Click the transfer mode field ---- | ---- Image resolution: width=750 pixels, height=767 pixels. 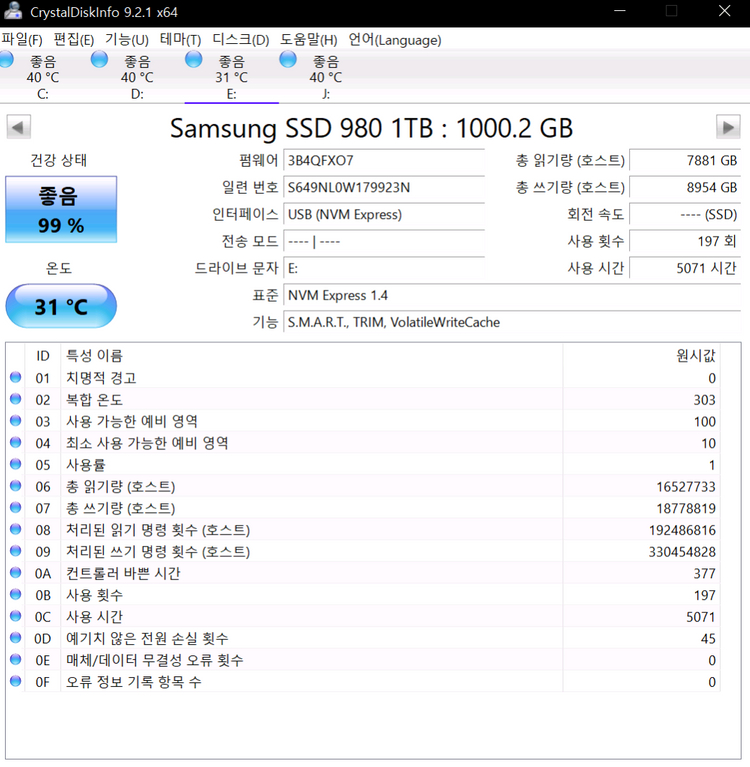click(x=384, y=241)
